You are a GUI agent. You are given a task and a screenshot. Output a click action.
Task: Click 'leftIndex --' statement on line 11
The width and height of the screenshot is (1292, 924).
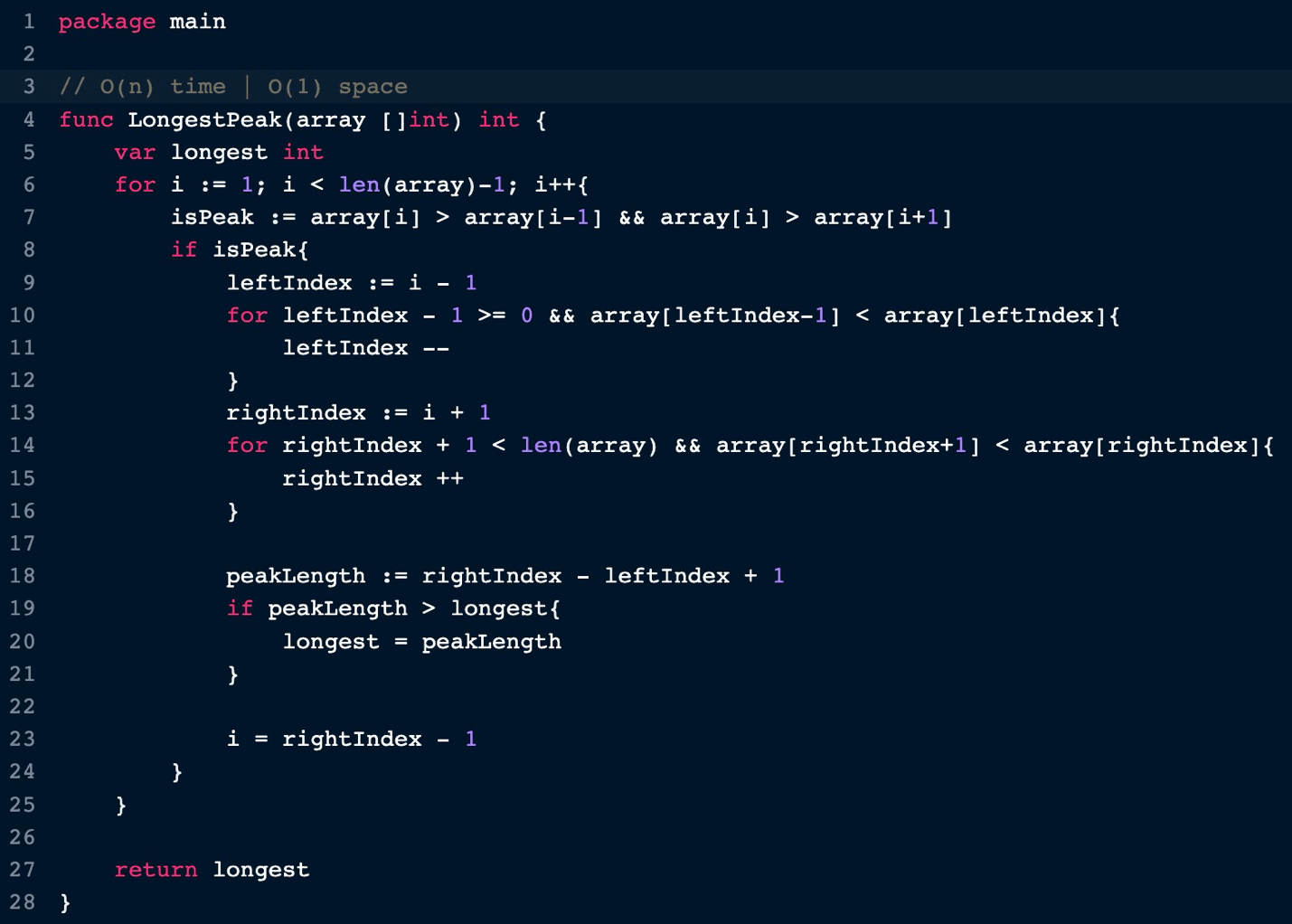point(365,348)
